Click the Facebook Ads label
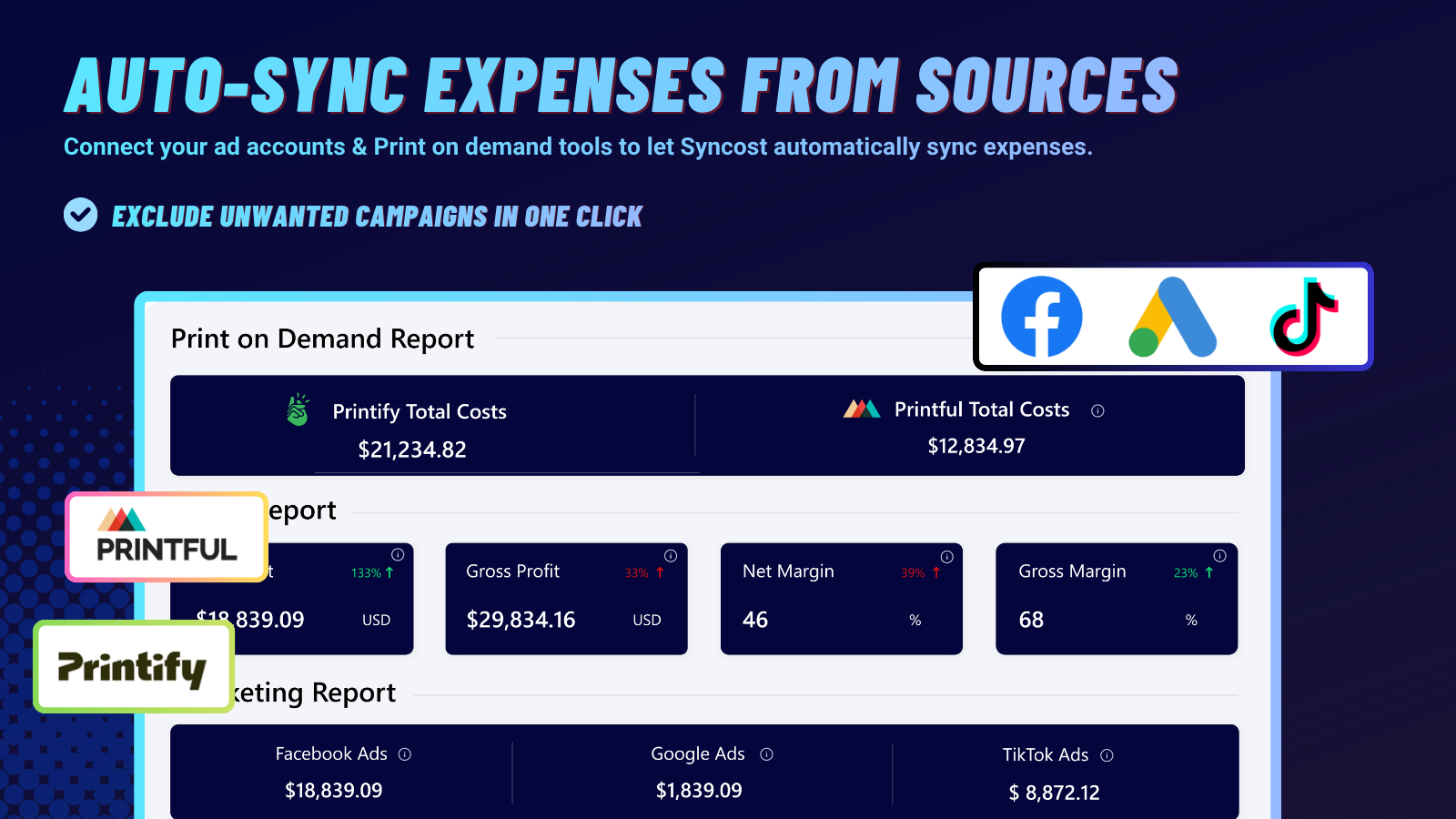Viewport: 1456px width, 819px height. point(331,753)
